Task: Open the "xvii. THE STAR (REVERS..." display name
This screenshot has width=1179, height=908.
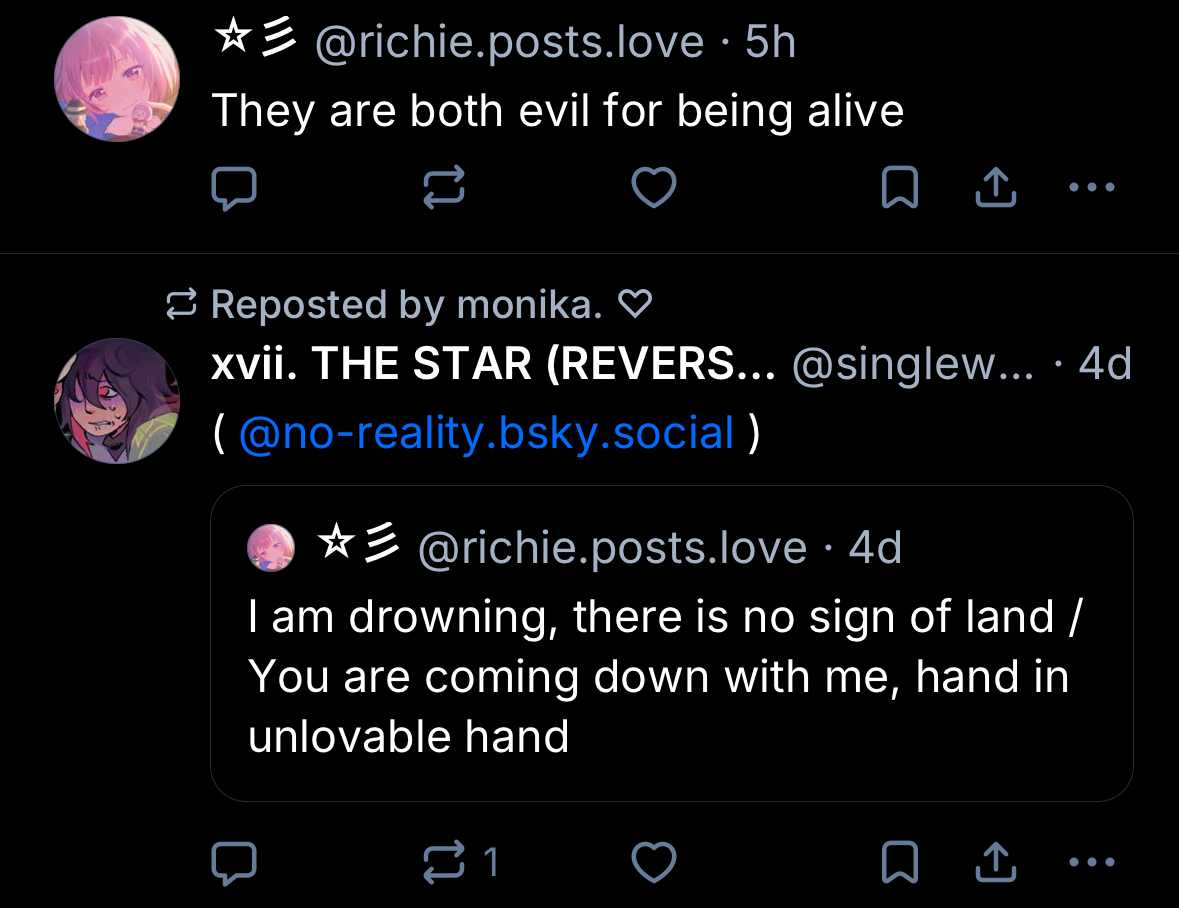Action: [x=493, y=365]
